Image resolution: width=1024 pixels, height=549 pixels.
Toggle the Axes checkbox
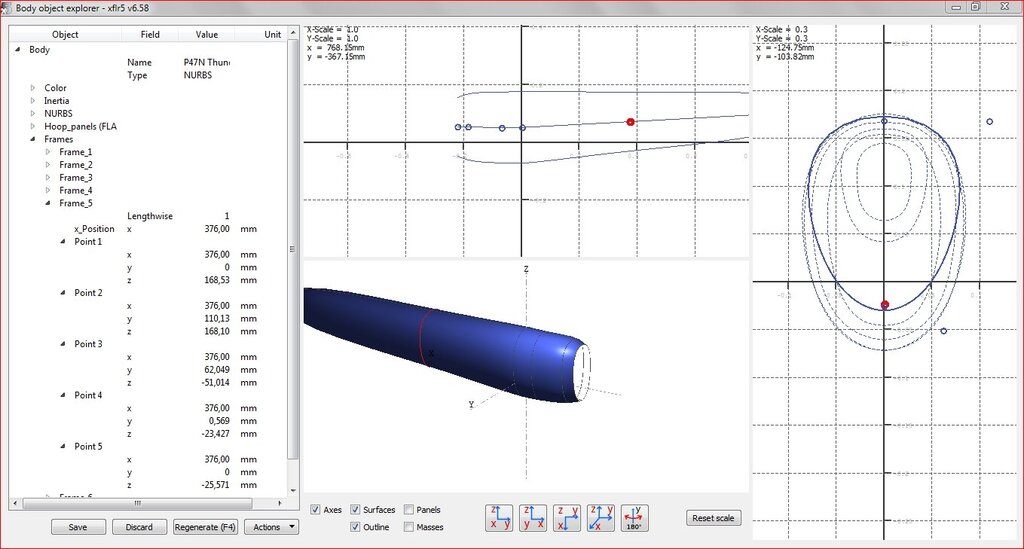click(317, 510)
